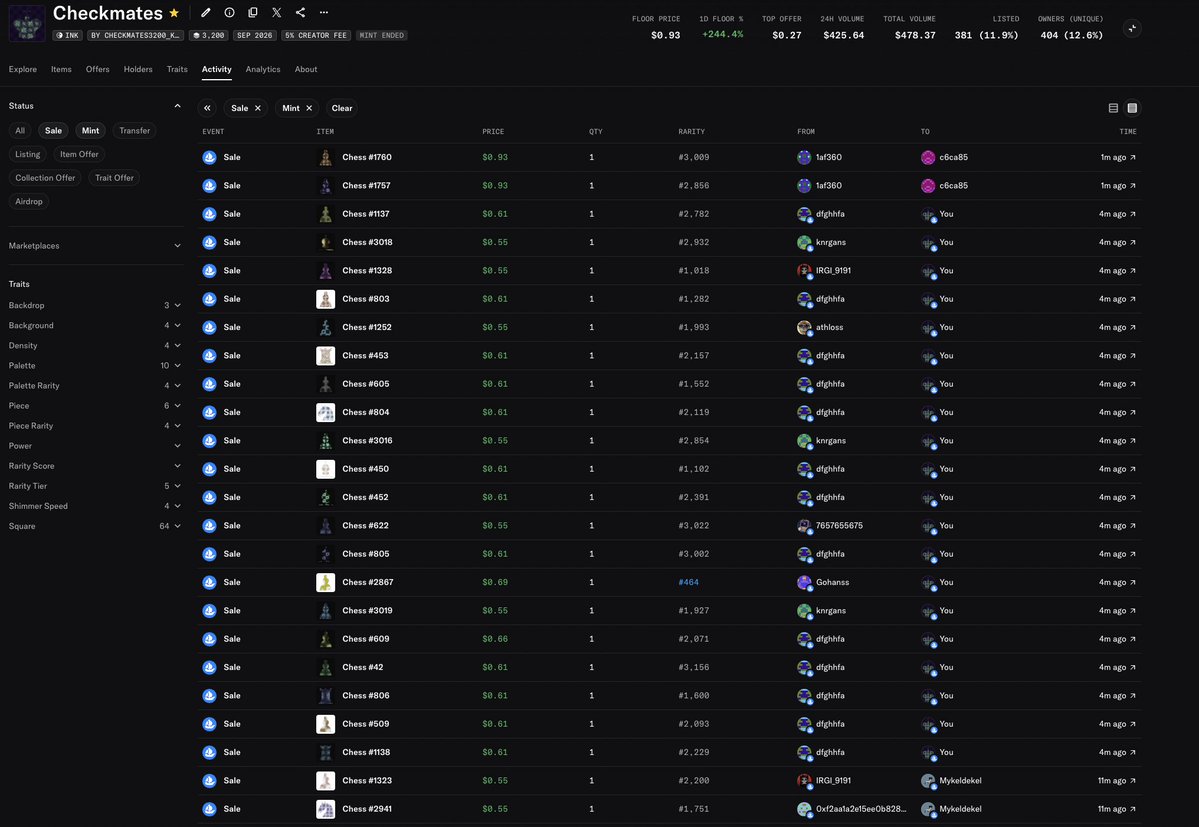
Task: Open the Analytics tab
Action: 263,70
